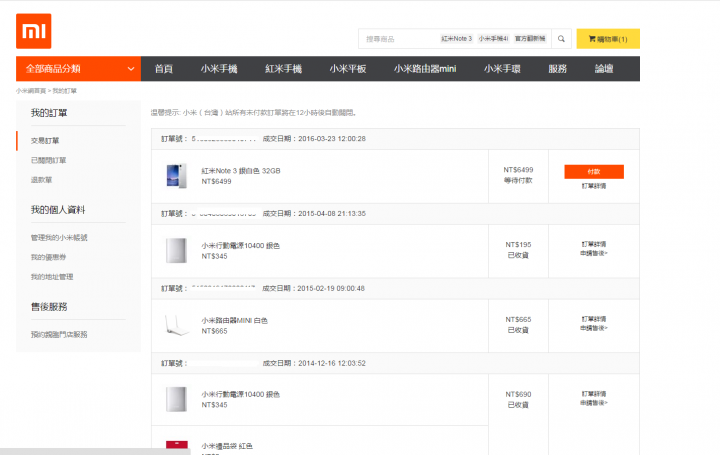Open the 小米手機 nav item
Viewport: 720px width, 455px height.
pos(219,69)
